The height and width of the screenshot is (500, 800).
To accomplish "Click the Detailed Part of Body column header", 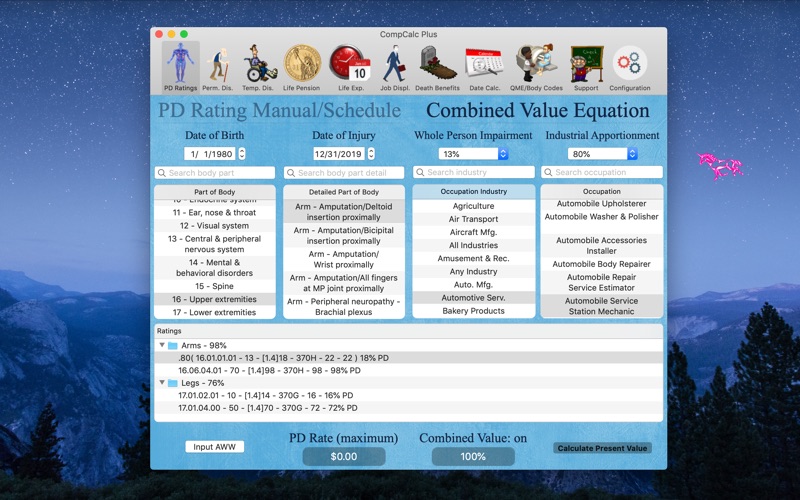I will point(344,192).
